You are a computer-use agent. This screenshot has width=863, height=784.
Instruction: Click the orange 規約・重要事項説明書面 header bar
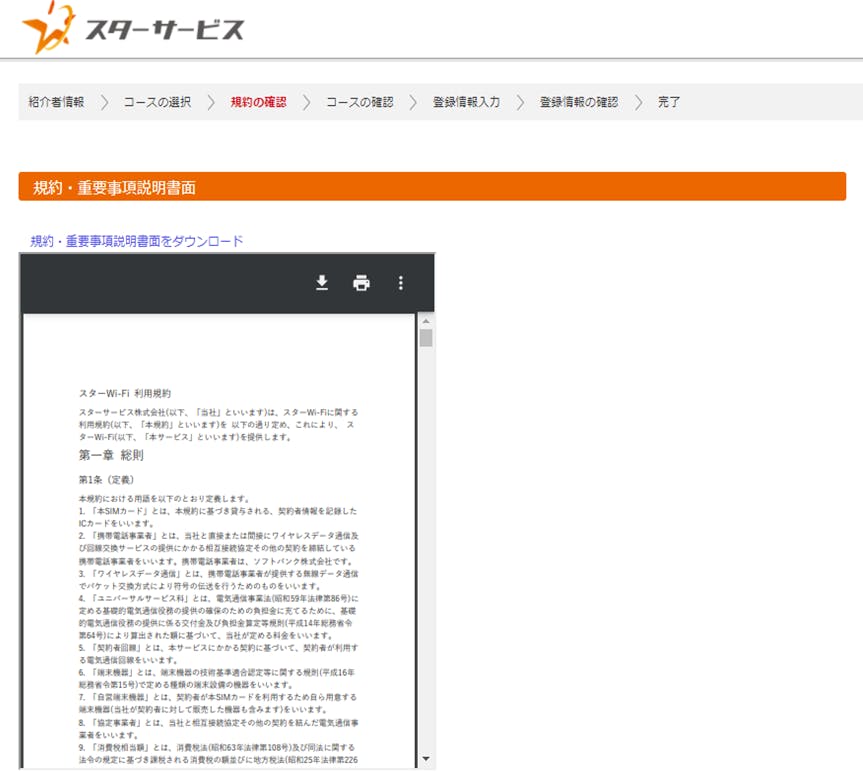[432, 187]
